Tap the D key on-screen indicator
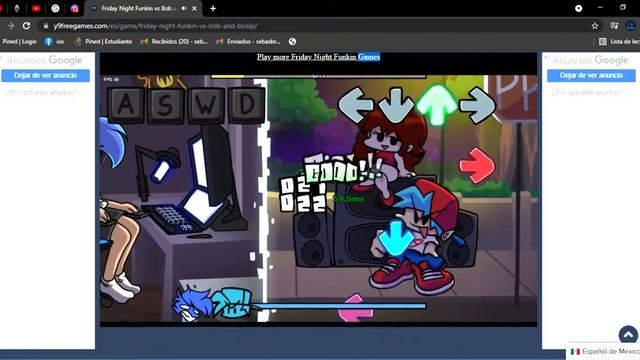The image size is (640, 360). pos(246,105)
